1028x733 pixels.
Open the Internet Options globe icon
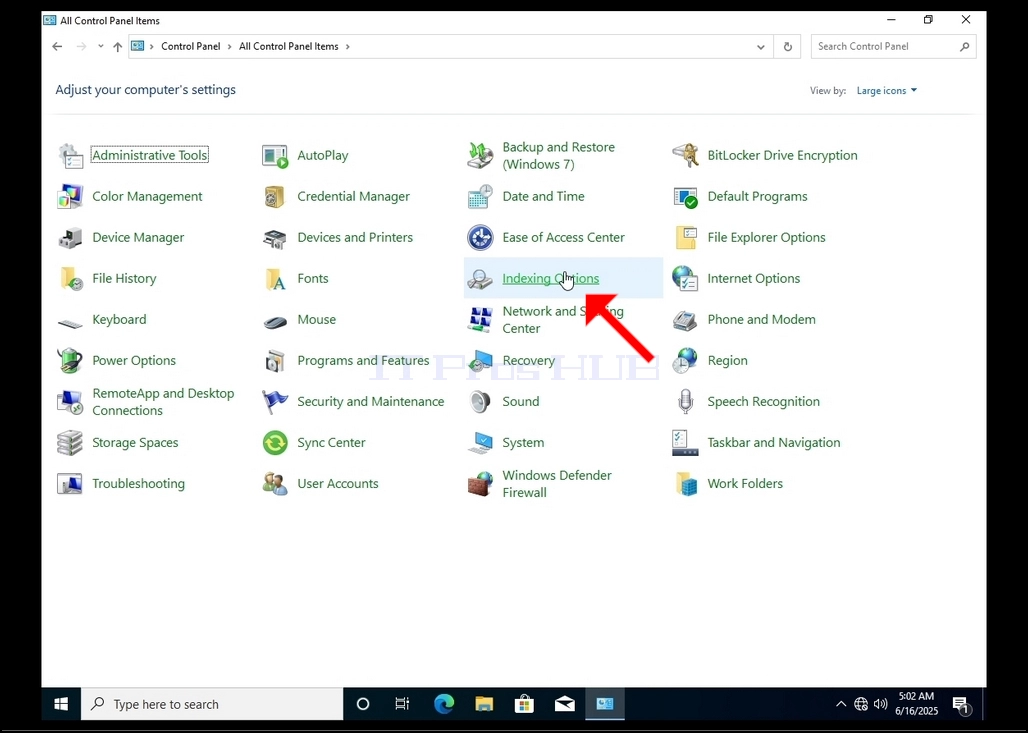coord(685,279)
